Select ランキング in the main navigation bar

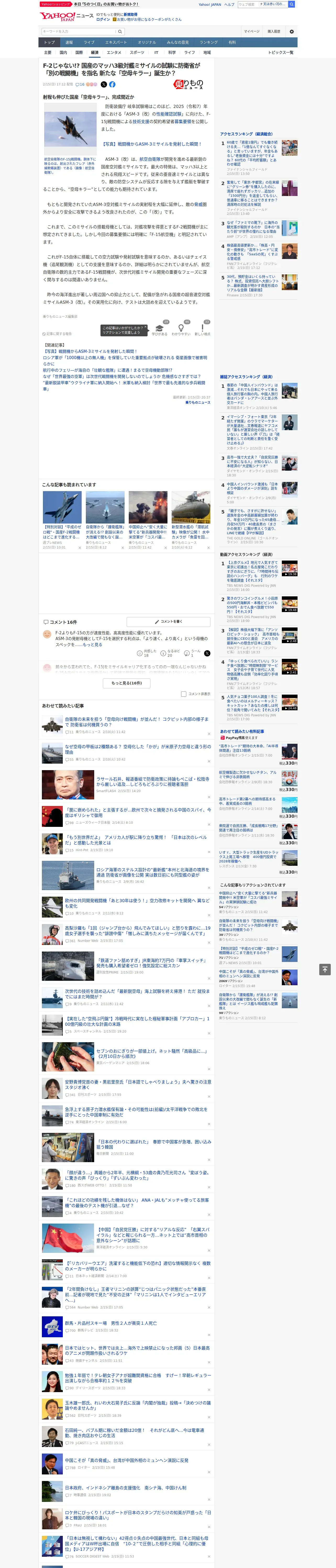click(x=209, y=42)
